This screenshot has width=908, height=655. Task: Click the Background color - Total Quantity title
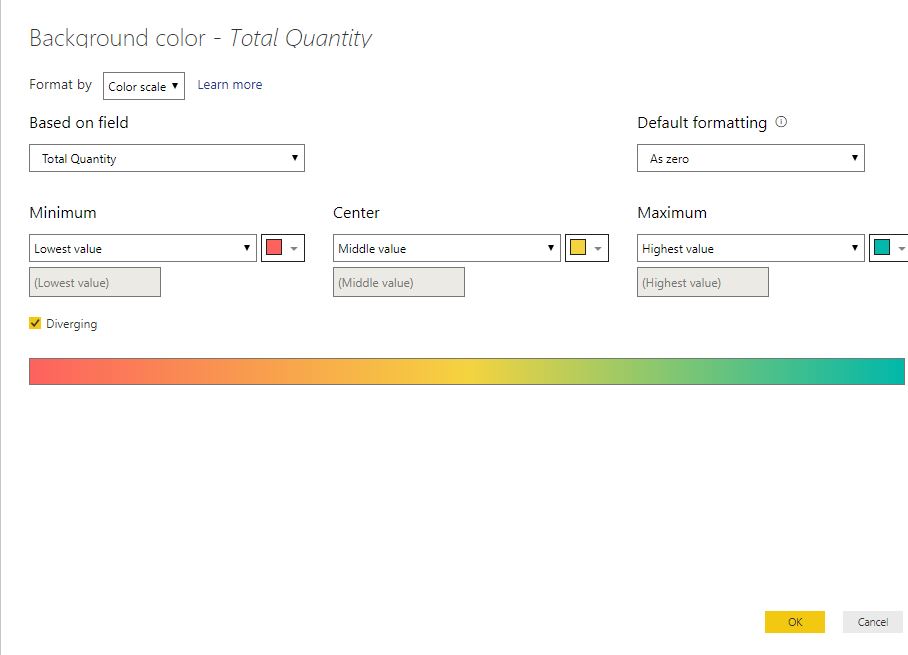[x=200, y=38]
